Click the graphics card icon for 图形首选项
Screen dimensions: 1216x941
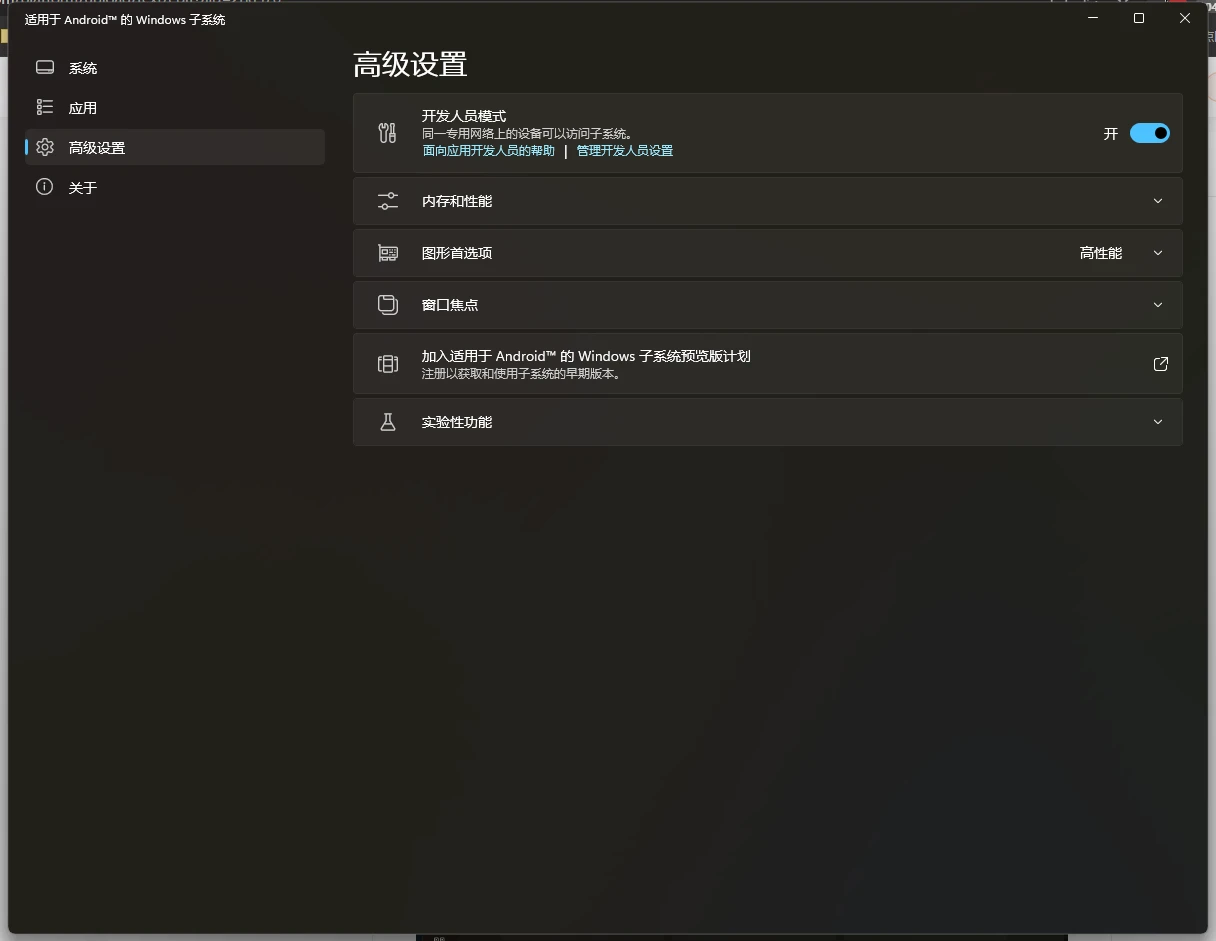point(388,253)
